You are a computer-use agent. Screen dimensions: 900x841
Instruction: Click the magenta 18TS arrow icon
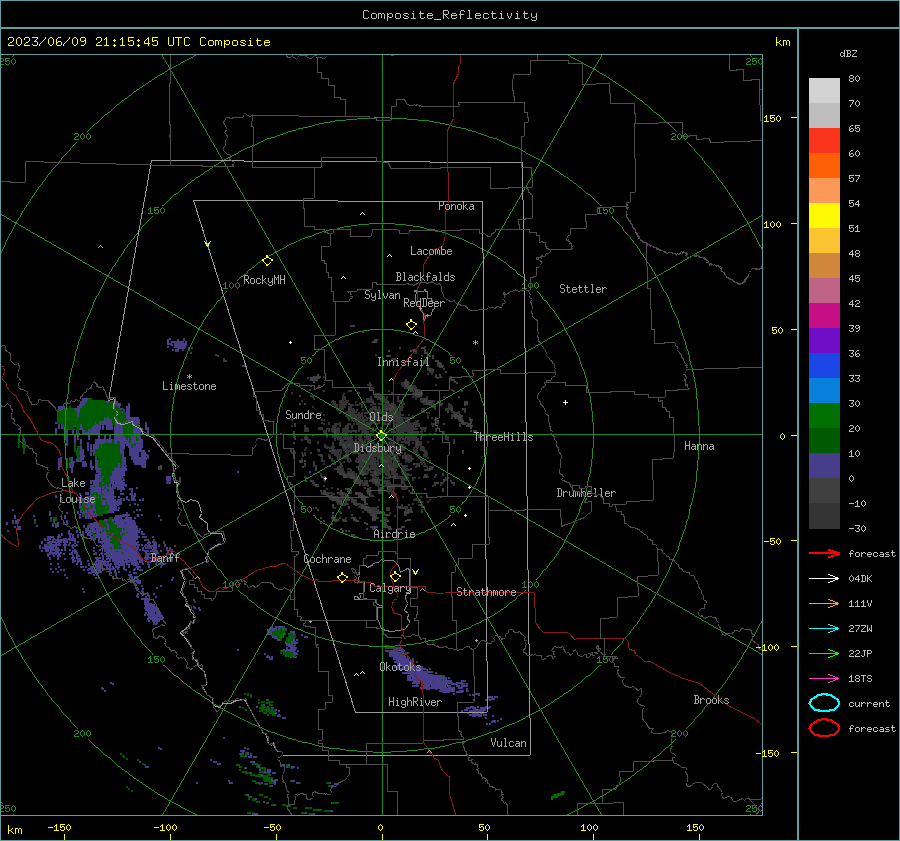pyautogui.click(x=824, y=679)
